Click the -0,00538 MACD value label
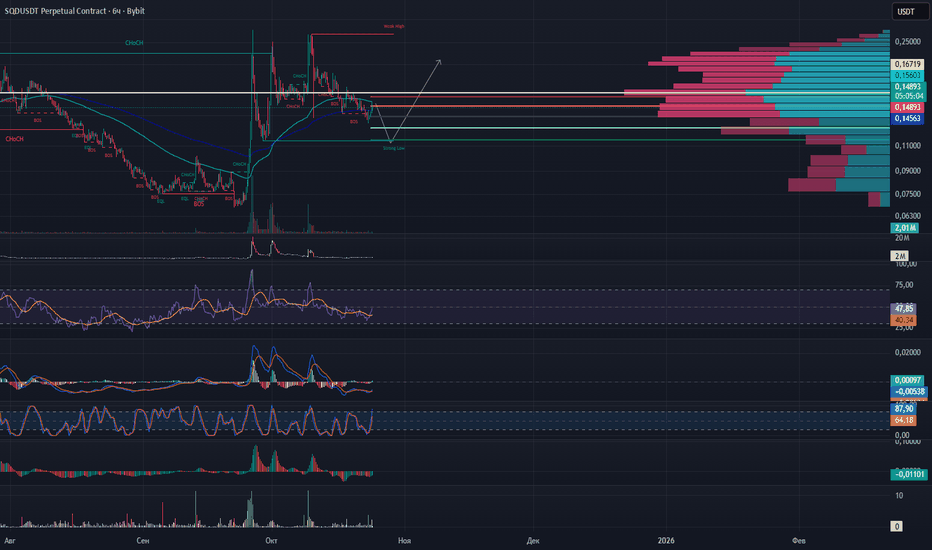This screenshot has height=550, width=932. click(909, 392)
